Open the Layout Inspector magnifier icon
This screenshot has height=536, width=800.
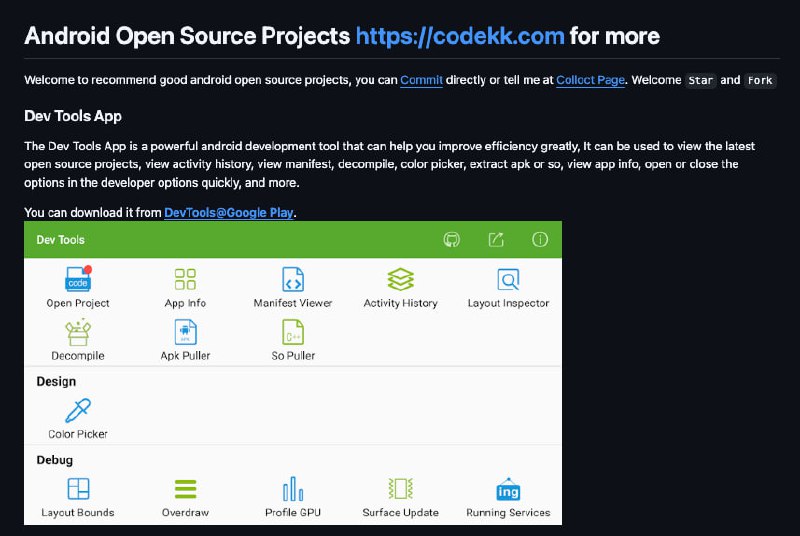(x=508, y=279)
